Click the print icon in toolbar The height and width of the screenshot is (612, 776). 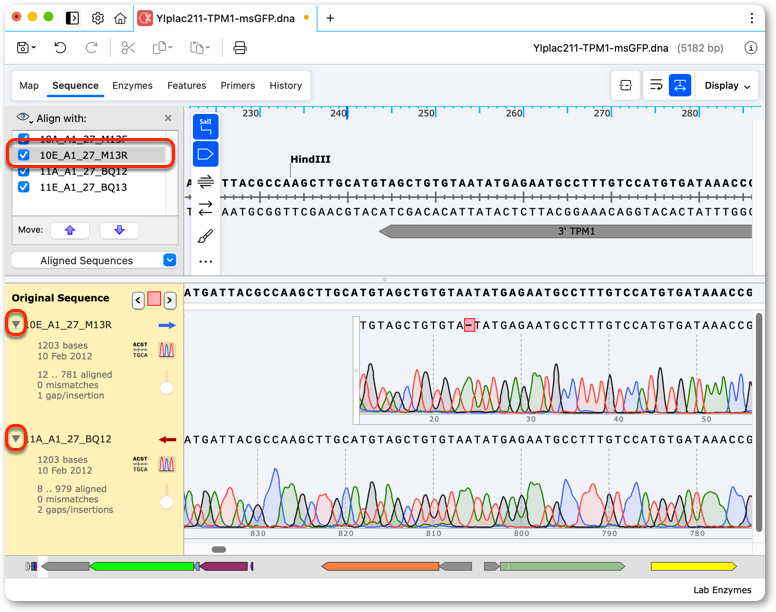pyautogui.click(x=240, y=47)
